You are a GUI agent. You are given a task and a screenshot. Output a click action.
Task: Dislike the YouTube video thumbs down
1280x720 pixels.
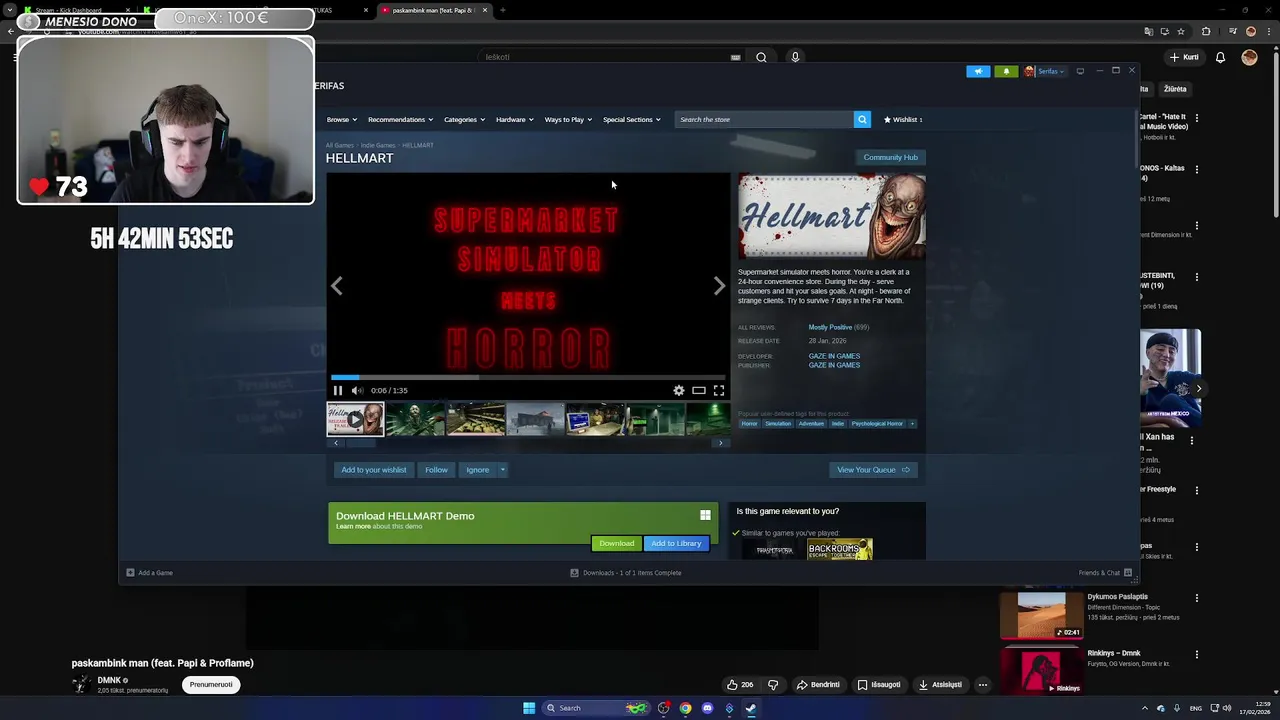pyautogui.click(x=773, y=685)
